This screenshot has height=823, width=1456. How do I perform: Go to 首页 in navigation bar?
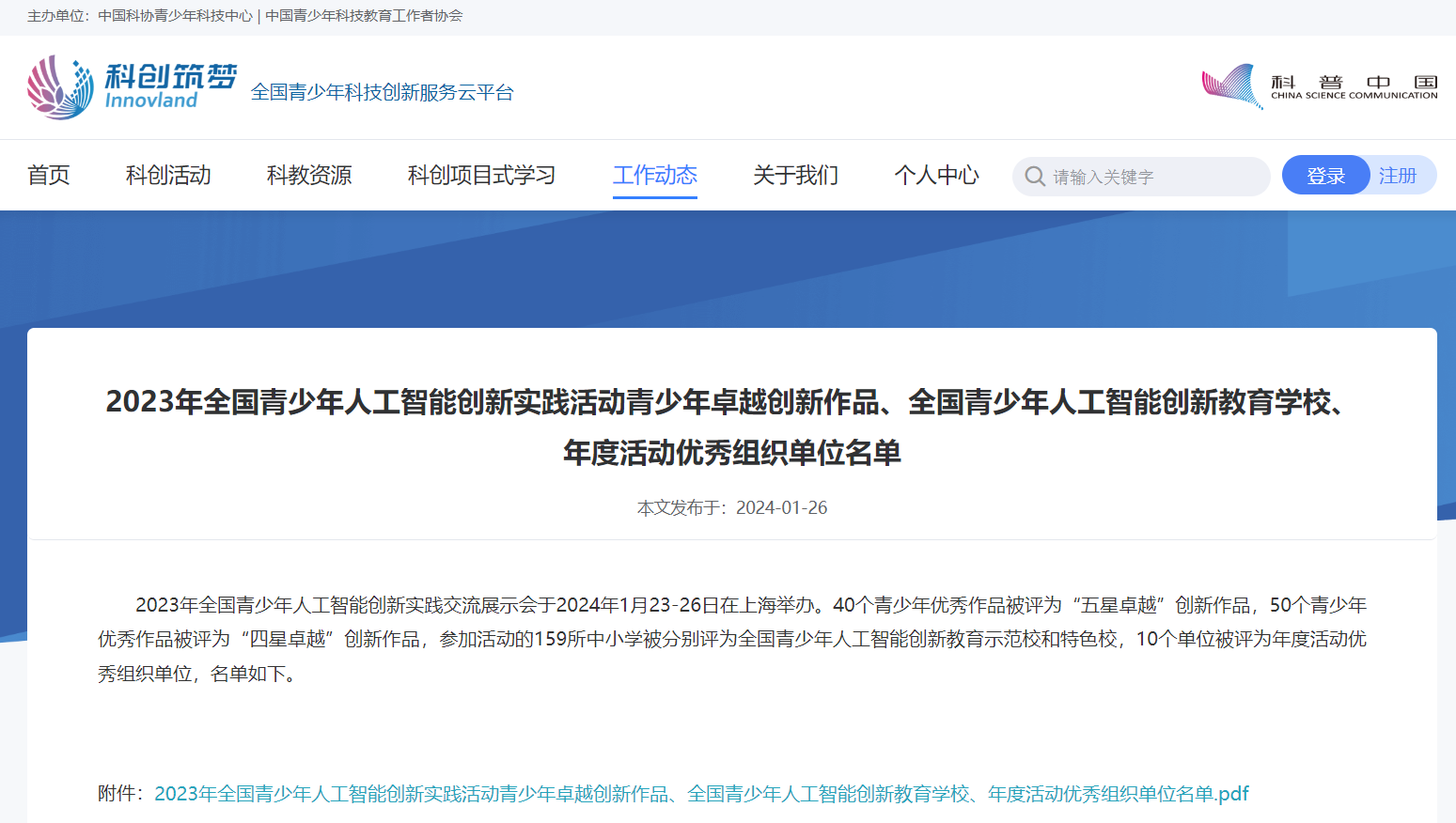tap(49, 176)
